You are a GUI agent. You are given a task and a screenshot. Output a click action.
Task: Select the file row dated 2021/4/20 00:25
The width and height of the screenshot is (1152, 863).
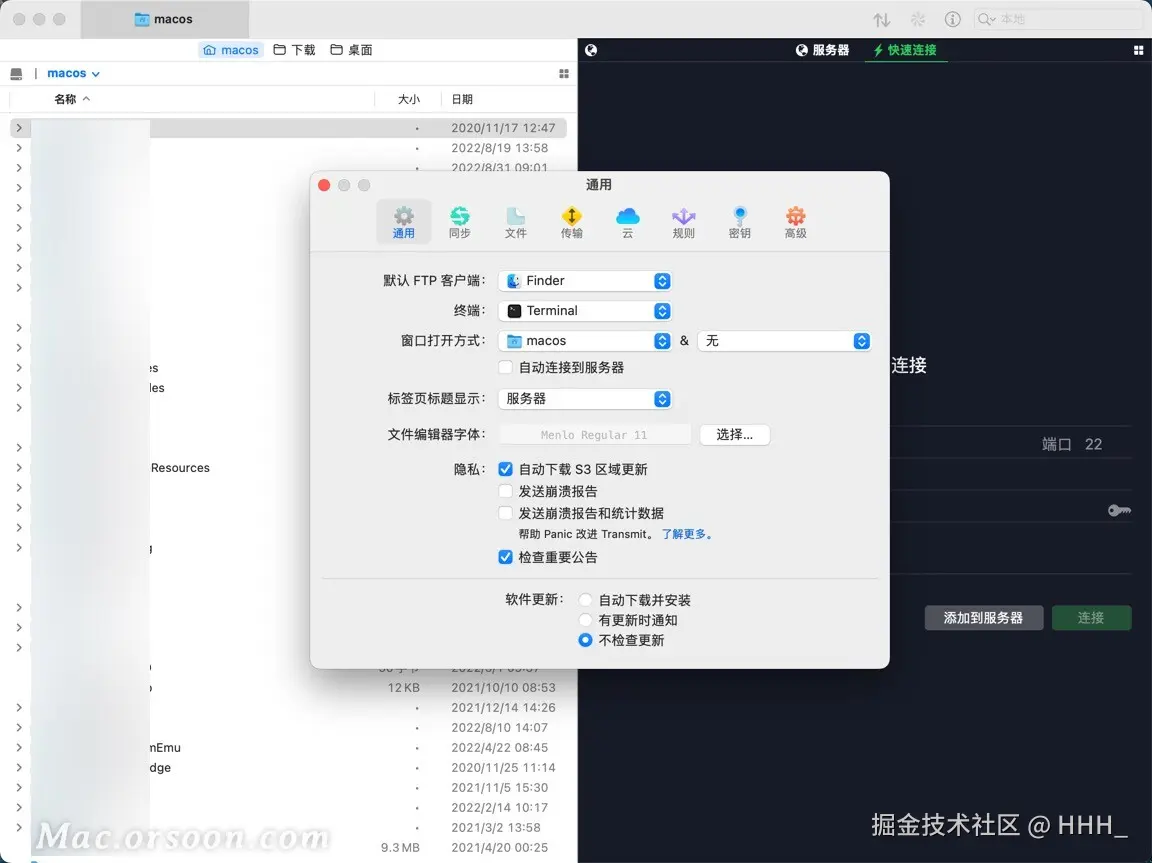(288, 848)
